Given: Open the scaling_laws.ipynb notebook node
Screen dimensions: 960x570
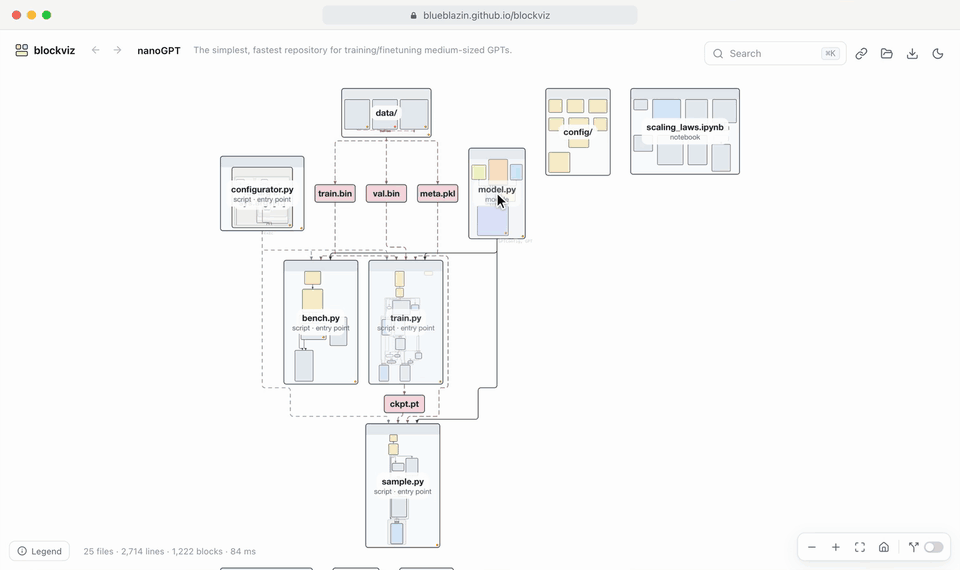Looking at the screenshot, I should 685,131.
